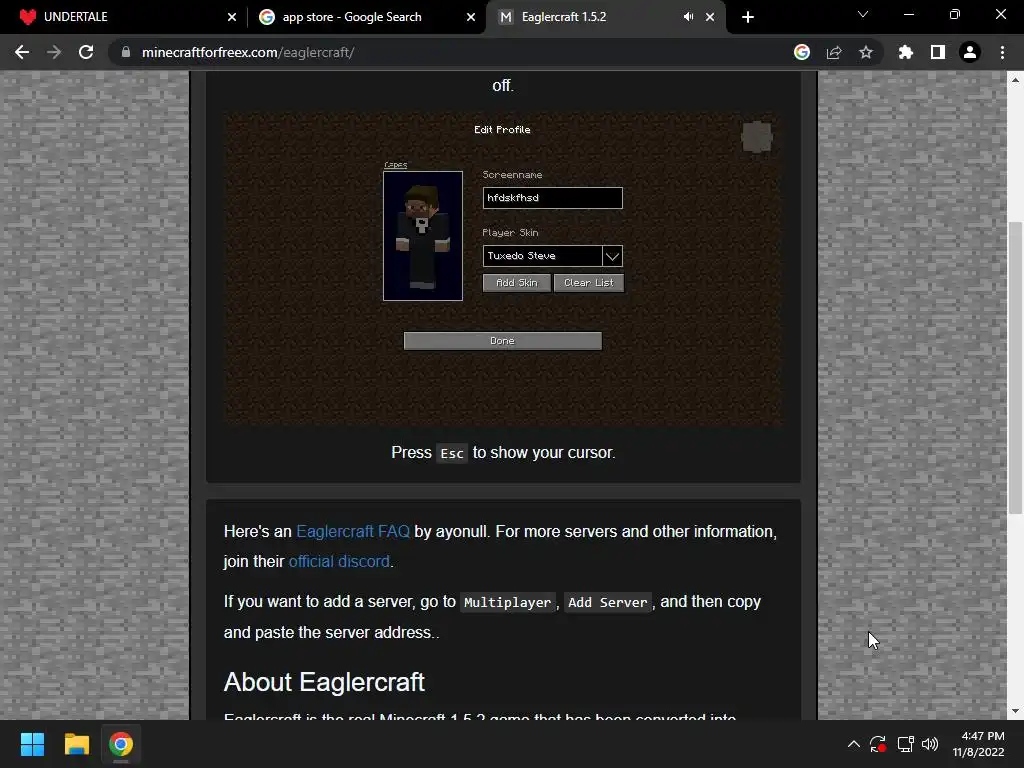Open the Chrome three-dot menu
Viewport: 1024px width, 768px height.
pyautogui.click(x=1002, y=52)
